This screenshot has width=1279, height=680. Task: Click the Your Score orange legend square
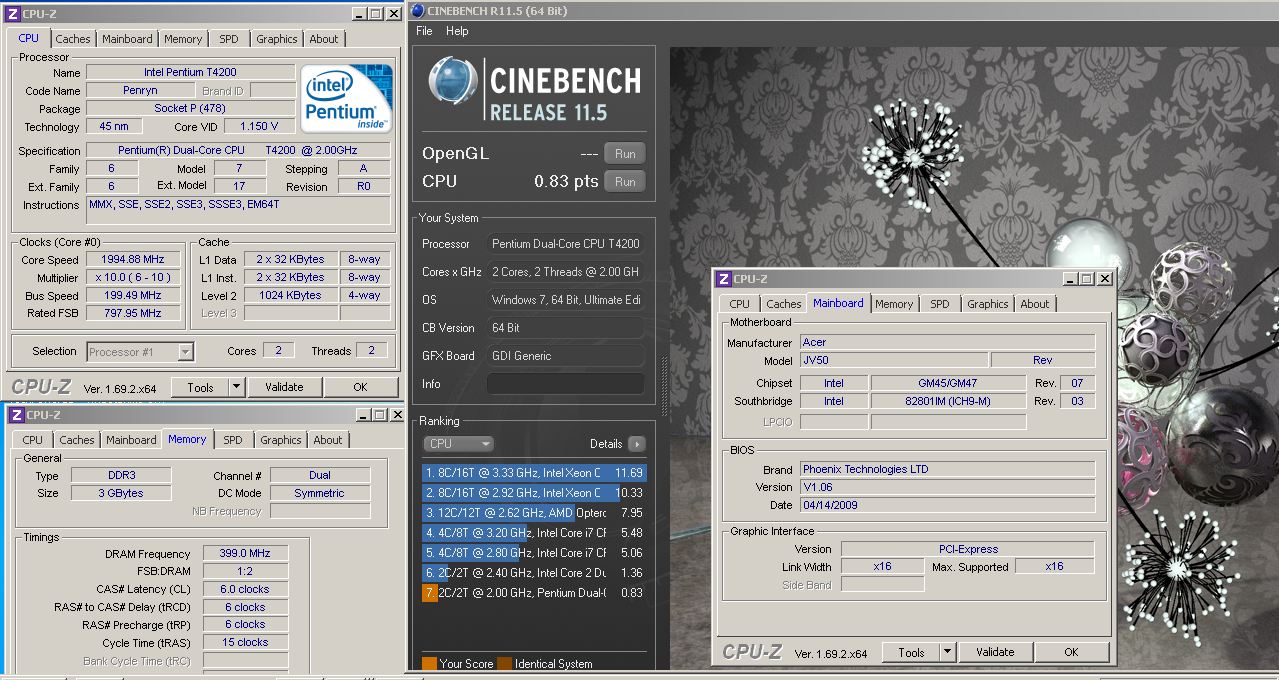(x=429, y=663)
